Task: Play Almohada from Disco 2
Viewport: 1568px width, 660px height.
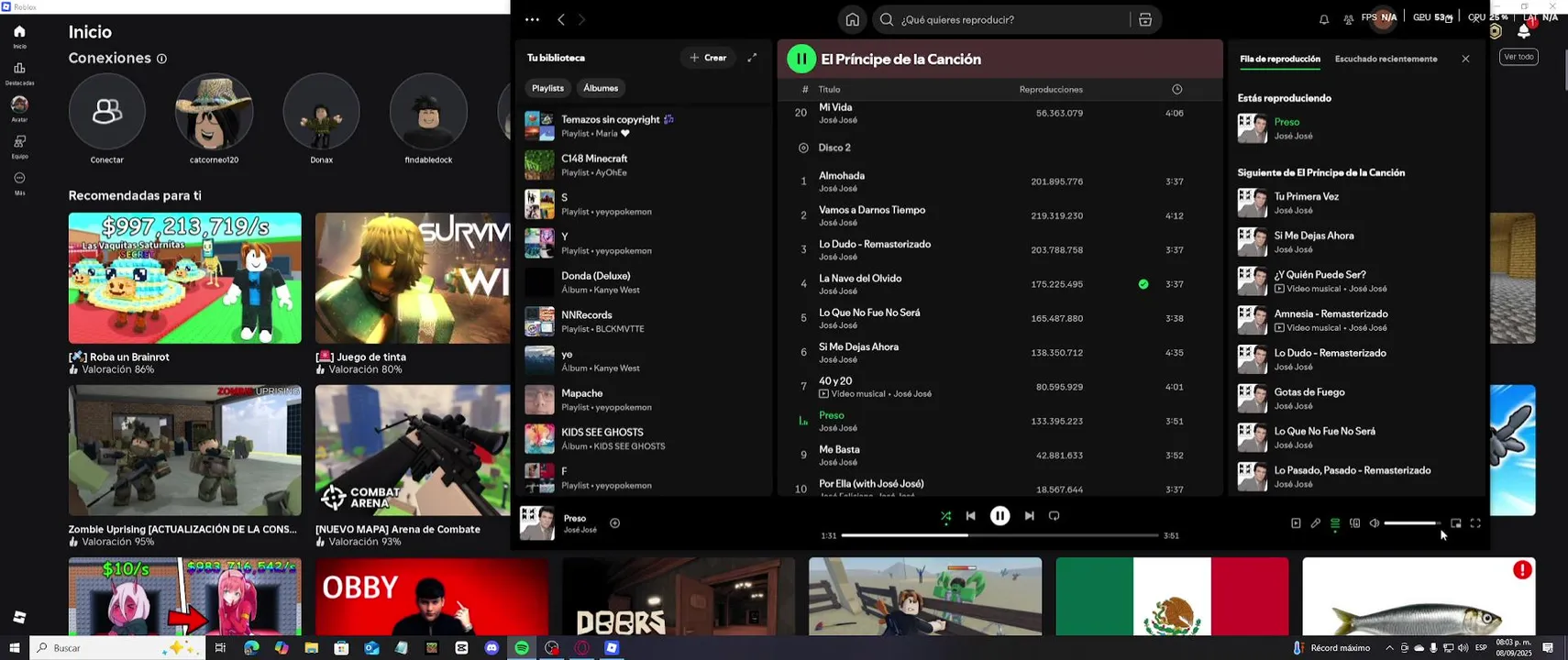Action: 999,181
